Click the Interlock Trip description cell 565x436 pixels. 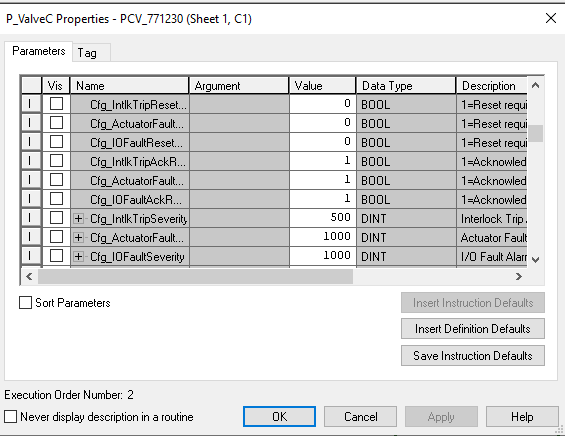(x=491, y=218)
